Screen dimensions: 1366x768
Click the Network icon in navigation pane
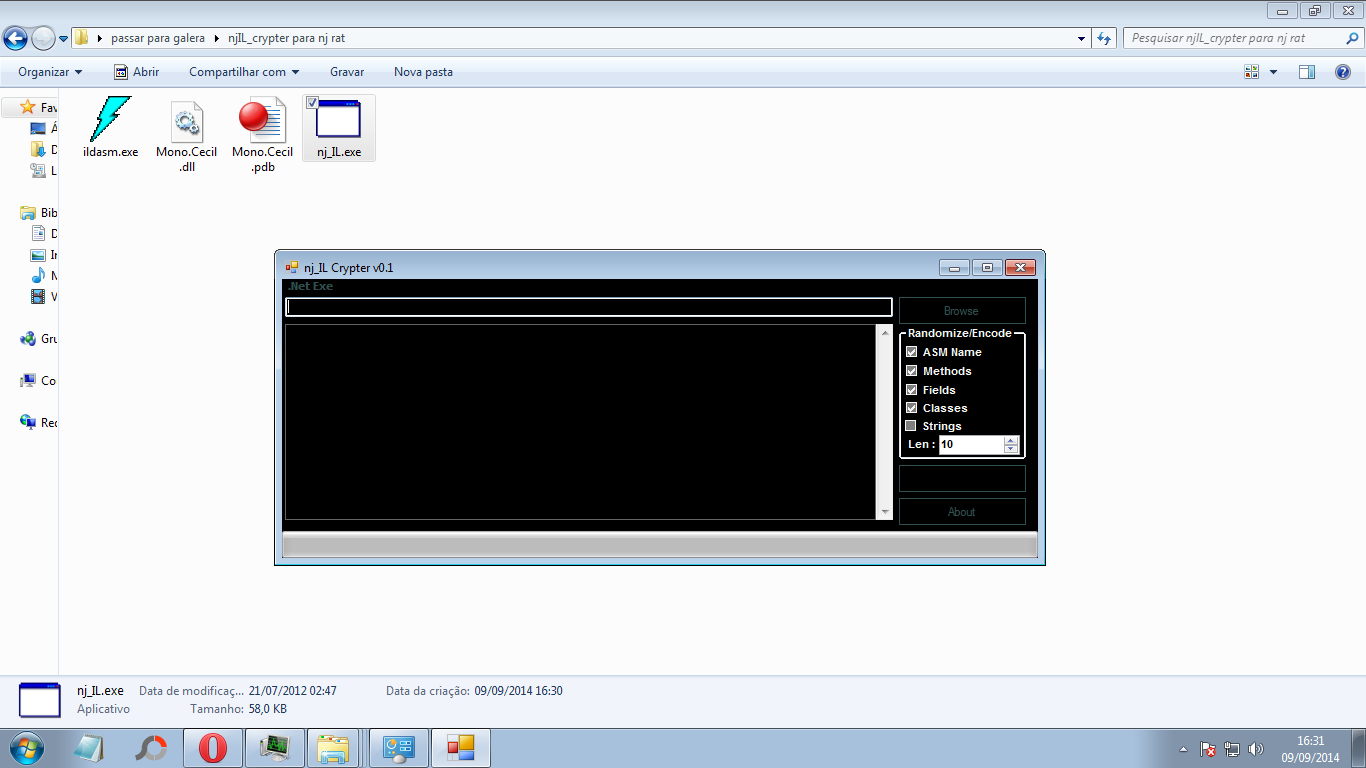[28, 423]
